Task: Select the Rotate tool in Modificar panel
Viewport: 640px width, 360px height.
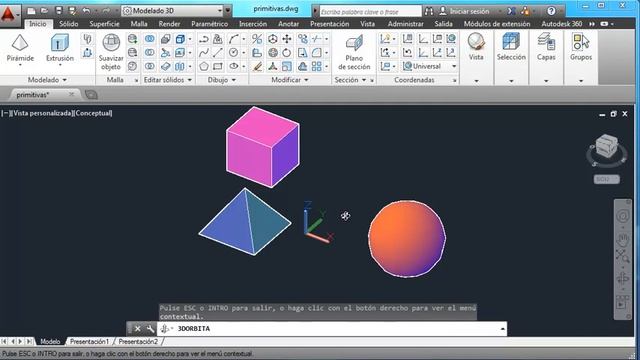Action: tap(287, 53)
